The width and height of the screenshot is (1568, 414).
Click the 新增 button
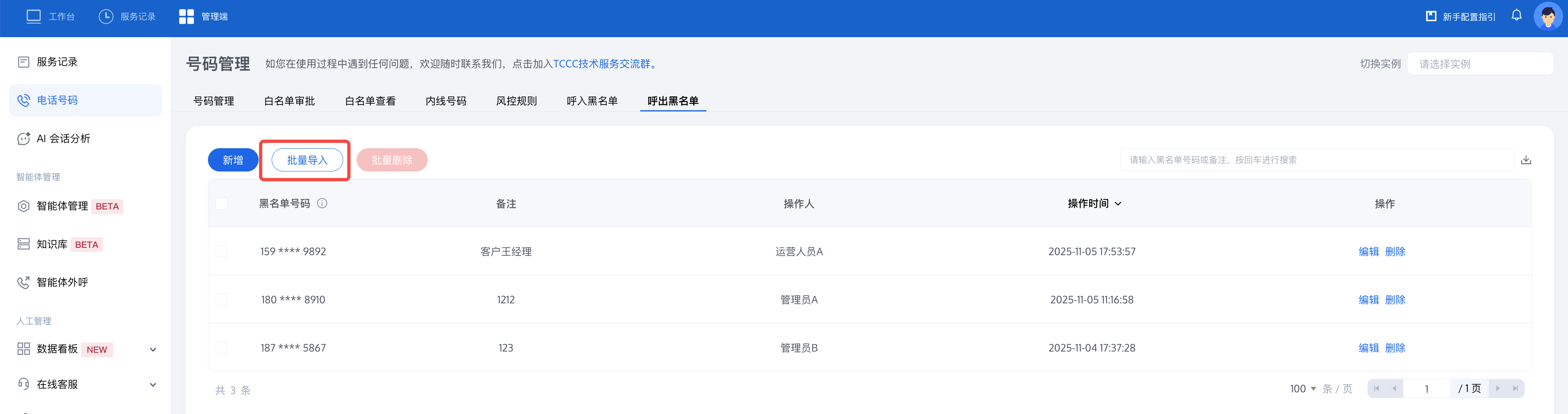click(x=233, y=160)
